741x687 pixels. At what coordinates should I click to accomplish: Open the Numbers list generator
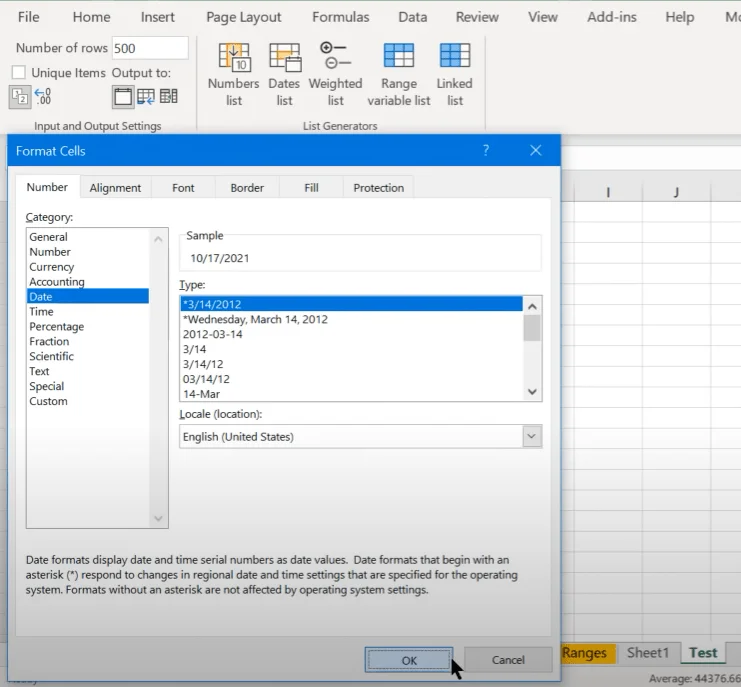pos(233,75)
